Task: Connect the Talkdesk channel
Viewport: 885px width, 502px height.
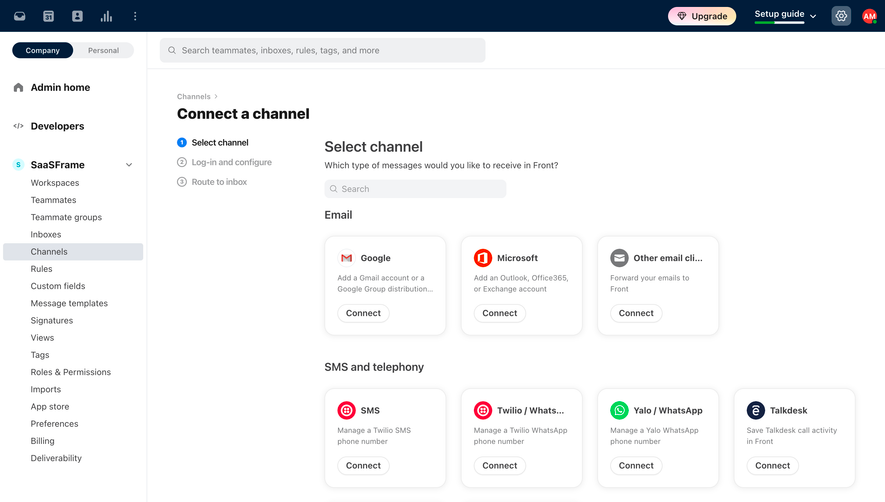Action: (773, 466)
